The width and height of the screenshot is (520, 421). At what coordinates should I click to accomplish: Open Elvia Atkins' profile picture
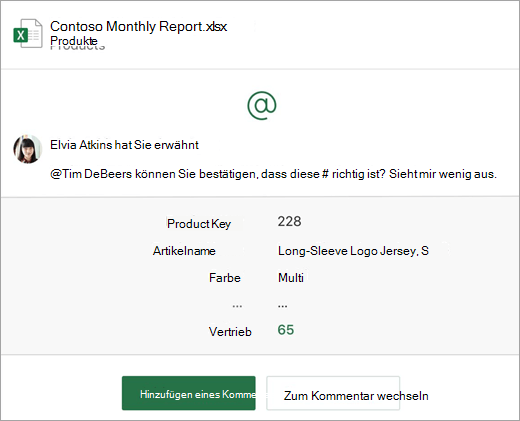coord(27,149)
